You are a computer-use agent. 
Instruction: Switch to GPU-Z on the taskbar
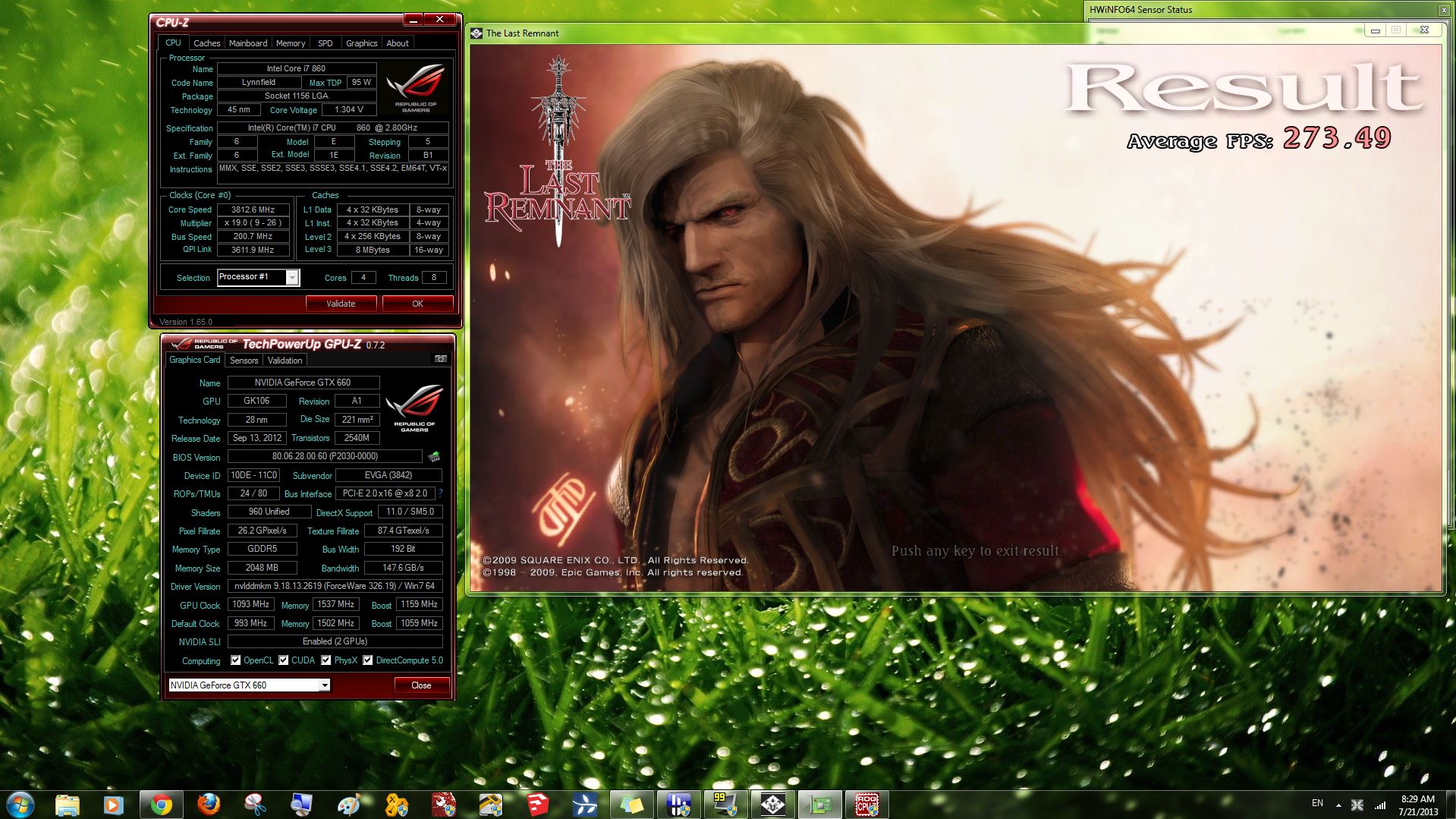[x=819, y=805]
